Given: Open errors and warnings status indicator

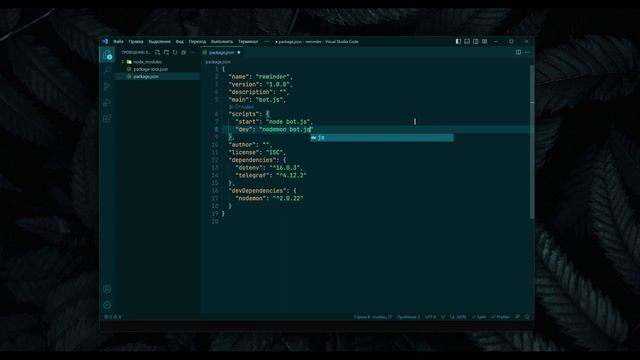Looking at the screenshot, I should point(113,317).
